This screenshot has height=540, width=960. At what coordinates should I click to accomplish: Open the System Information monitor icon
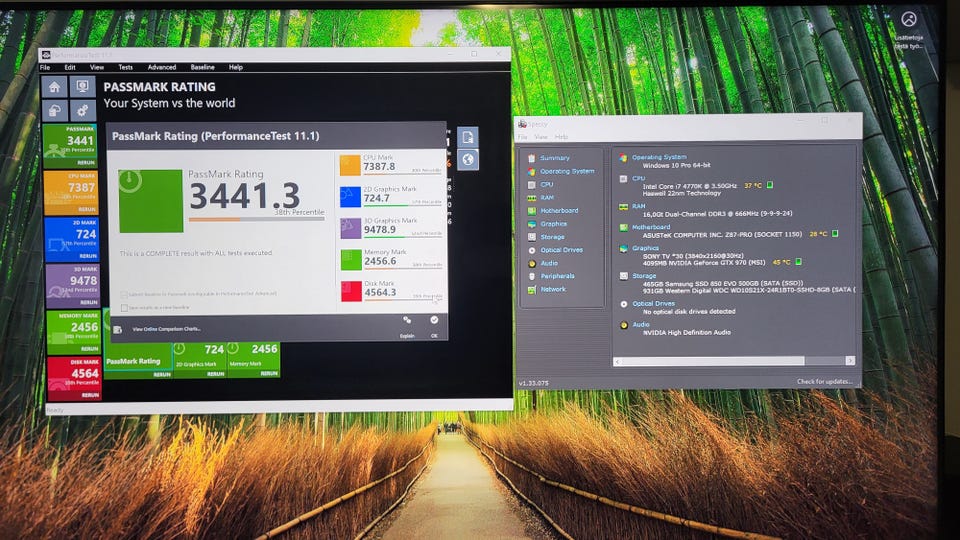(x=82, y=86)
